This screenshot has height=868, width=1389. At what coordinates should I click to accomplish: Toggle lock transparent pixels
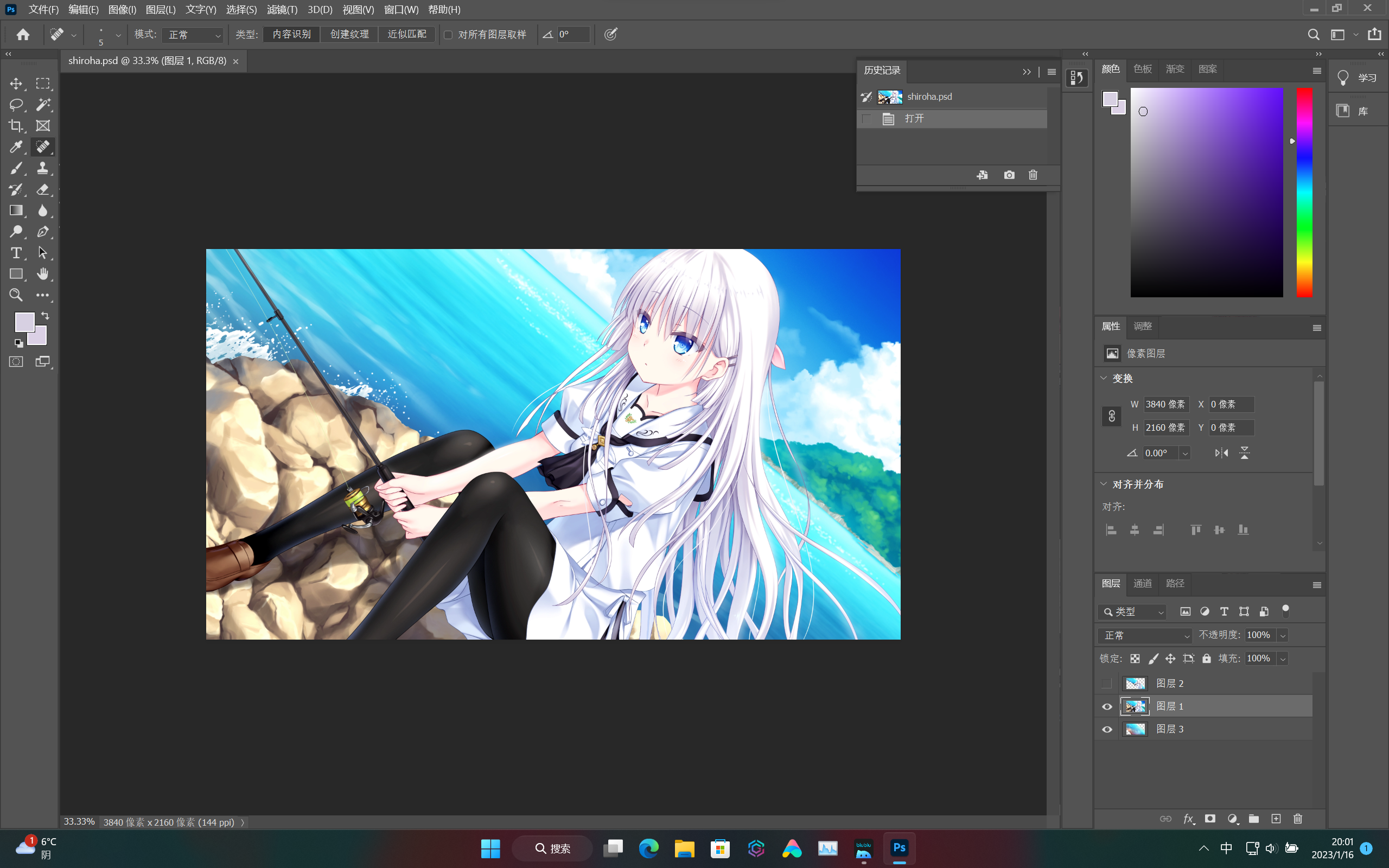(x=1135, y=659)
